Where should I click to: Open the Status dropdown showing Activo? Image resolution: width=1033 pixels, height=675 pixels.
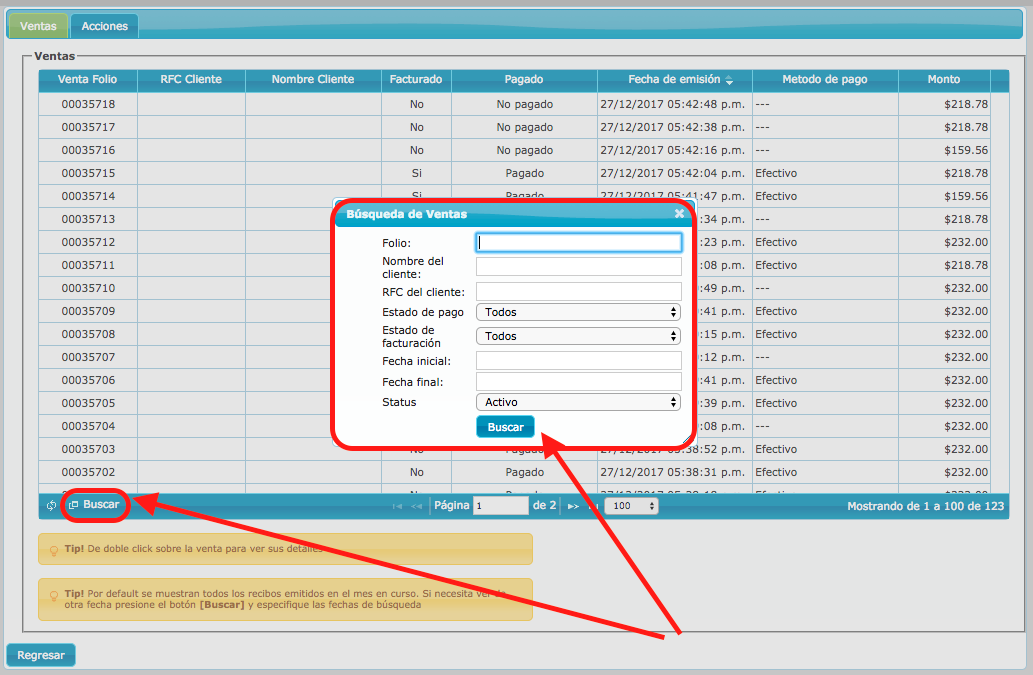coord(578,402)
